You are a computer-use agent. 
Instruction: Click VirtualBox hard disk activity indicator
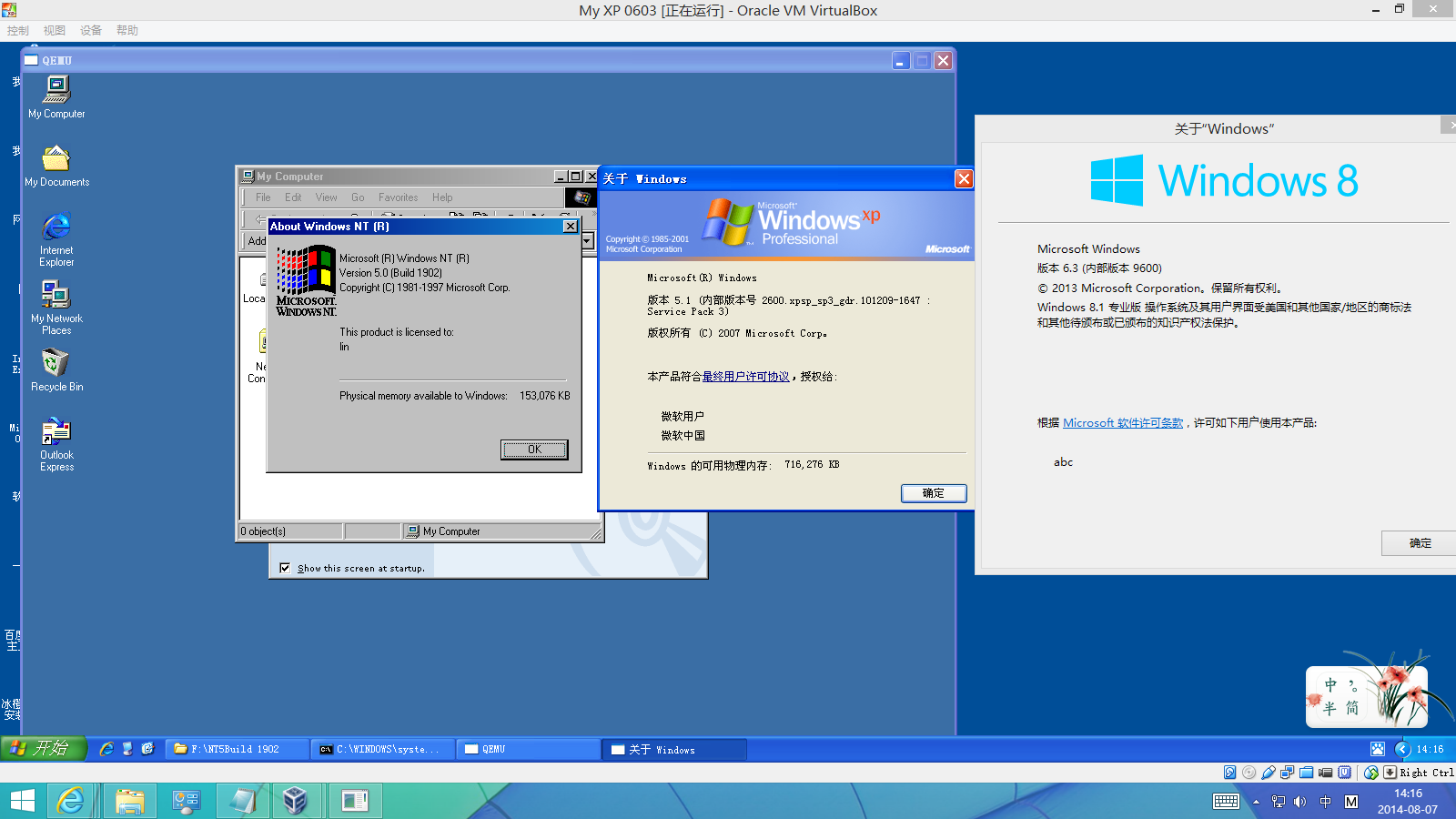point(1230,773)
